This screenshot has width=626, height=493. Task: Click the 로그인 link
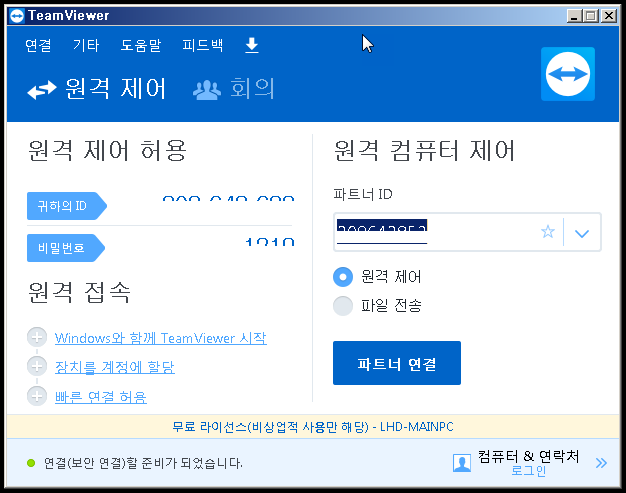(529, 471)
